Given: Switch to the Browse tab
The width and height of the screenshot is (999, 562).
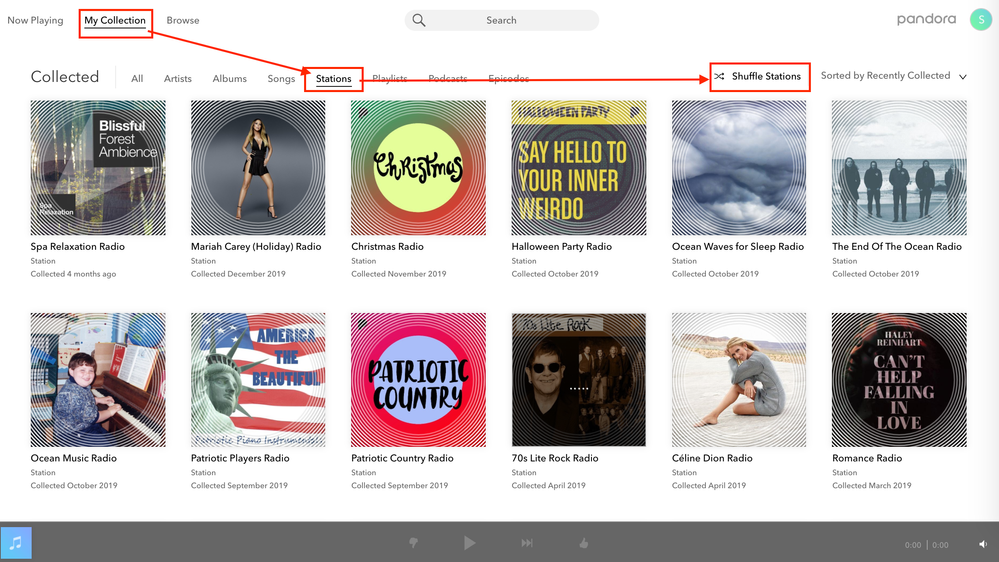Looking at the screenshot, I should point(182,20).
